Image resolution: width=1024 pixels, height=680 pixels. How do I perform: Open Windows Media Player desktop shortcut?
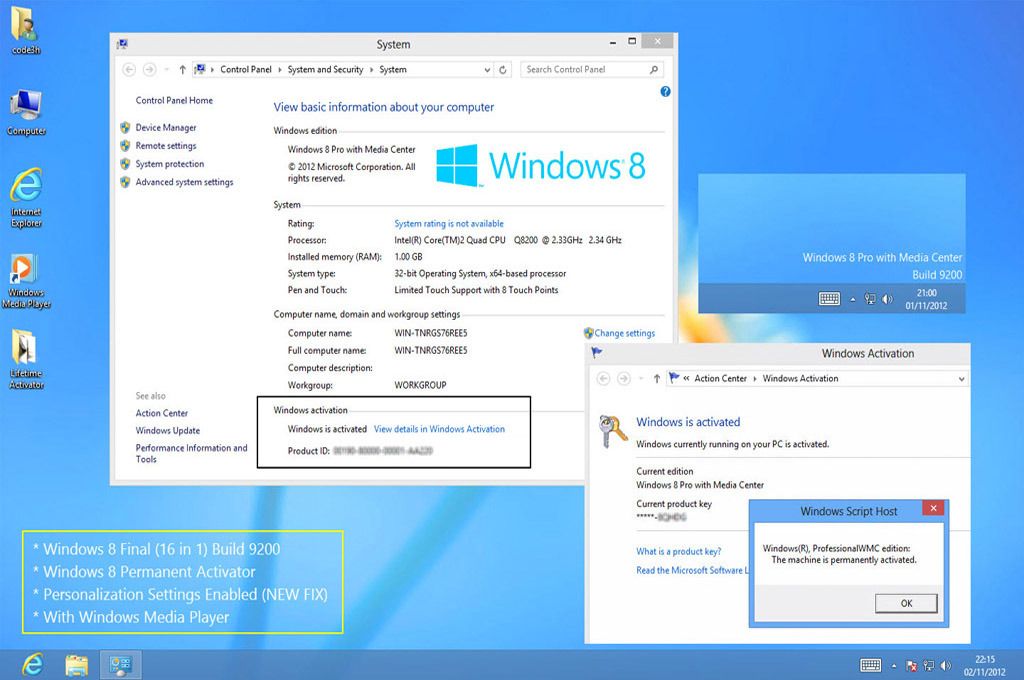point(26,280)
